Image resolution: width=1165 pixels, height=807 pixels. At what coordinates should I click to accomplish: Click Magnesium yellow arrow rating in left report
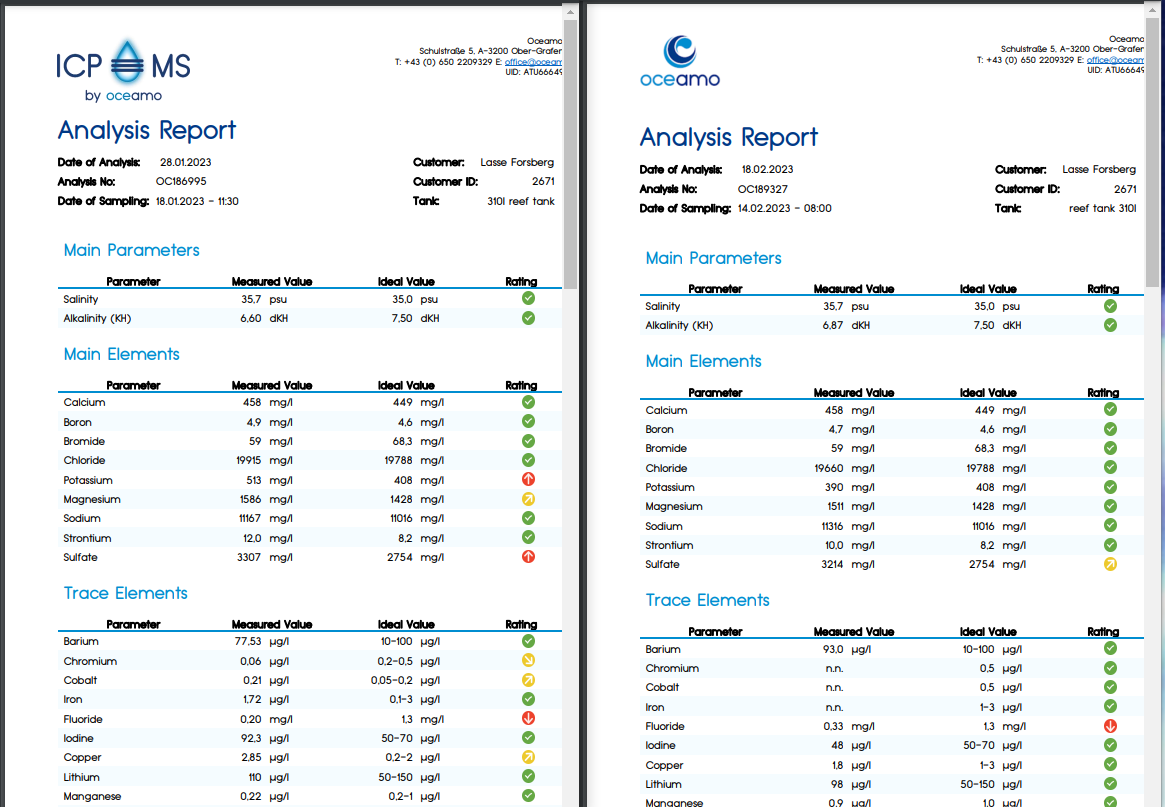click(x=528, y=499)
